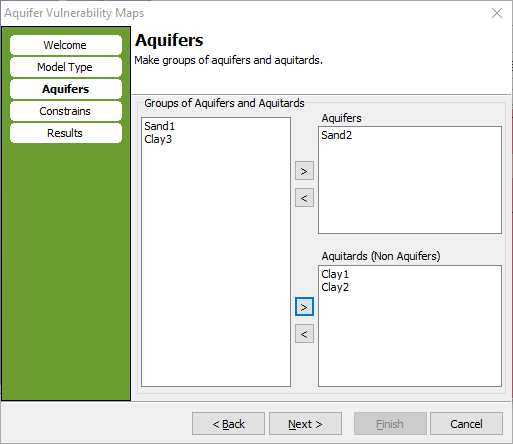This screenshot has height=444, width=513.
Task: Remove selected item from Aquifers list
Action: click(304, 198)
